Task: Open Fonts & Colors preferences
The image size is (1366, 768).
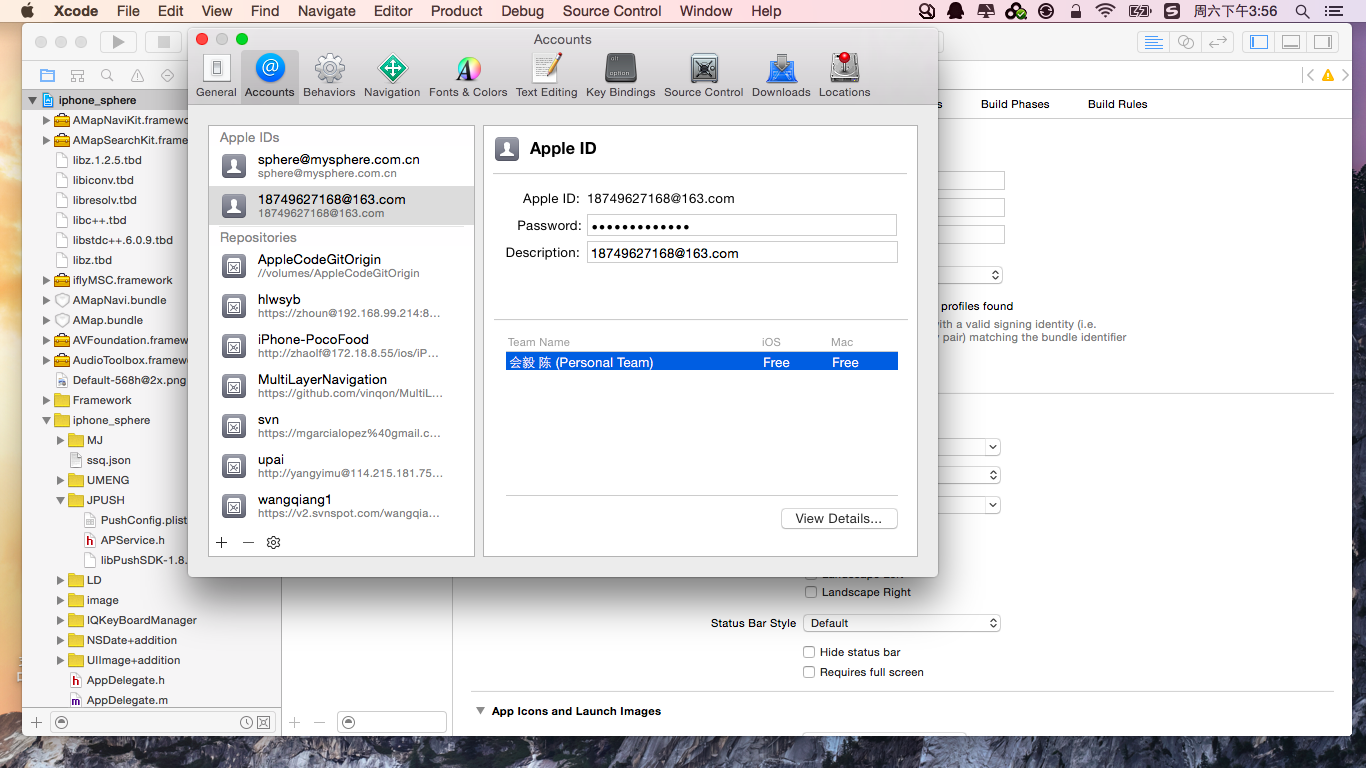Action: (x=468, y=76)
